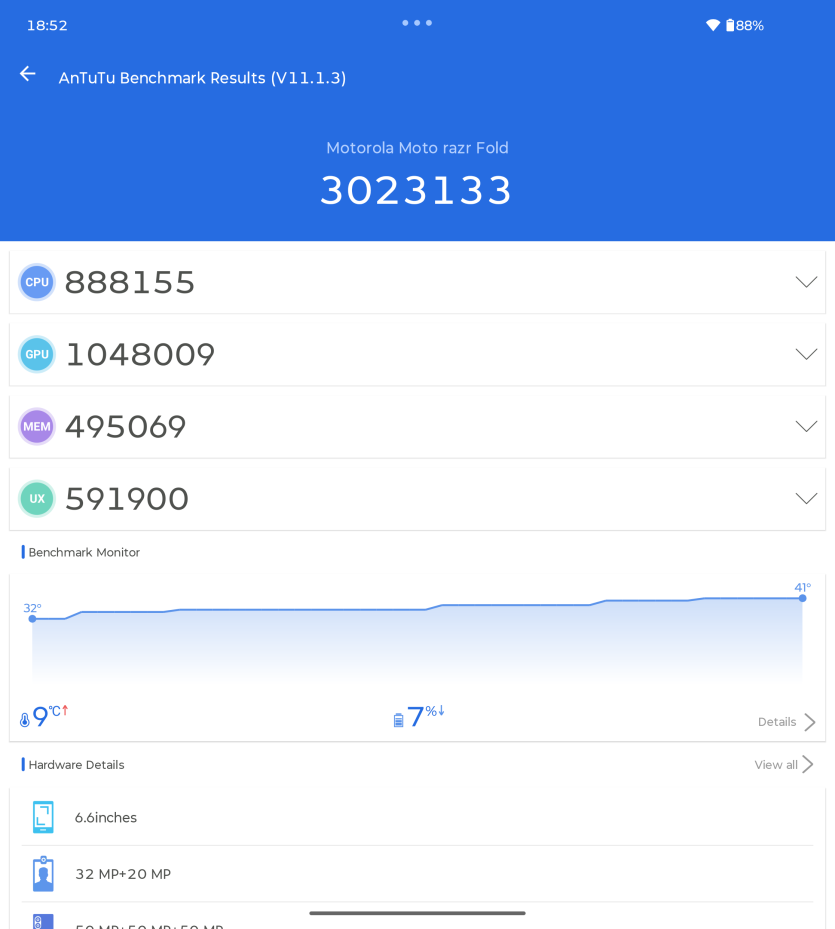Tap the front camera icon
This screenshot has height=929, width=835.
43,874
